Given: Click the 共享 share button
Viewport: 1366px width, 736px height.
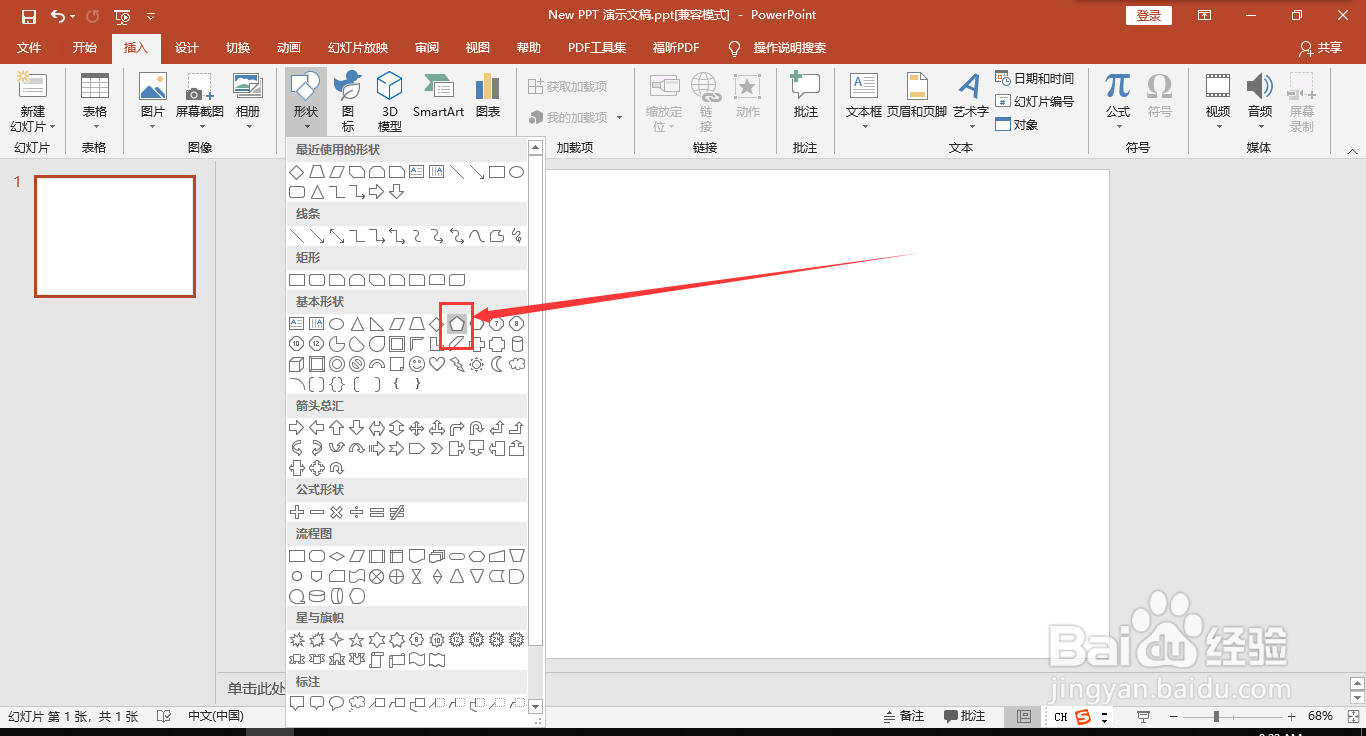Looking at the screenshot, I should (x=1320, y=48).
